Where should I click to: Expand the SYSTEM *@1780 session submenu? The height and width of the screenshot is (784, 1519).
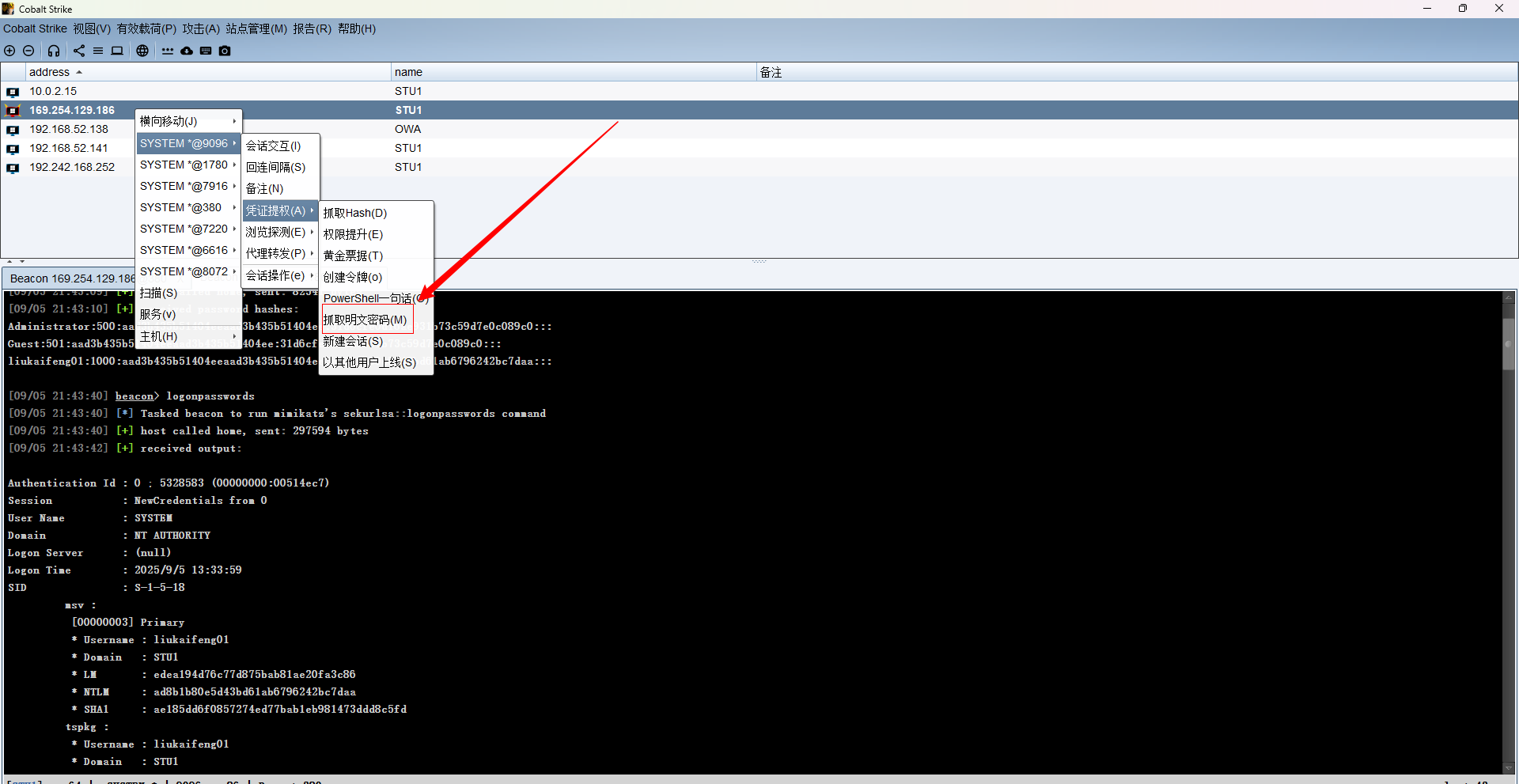[x=188, y=165]
